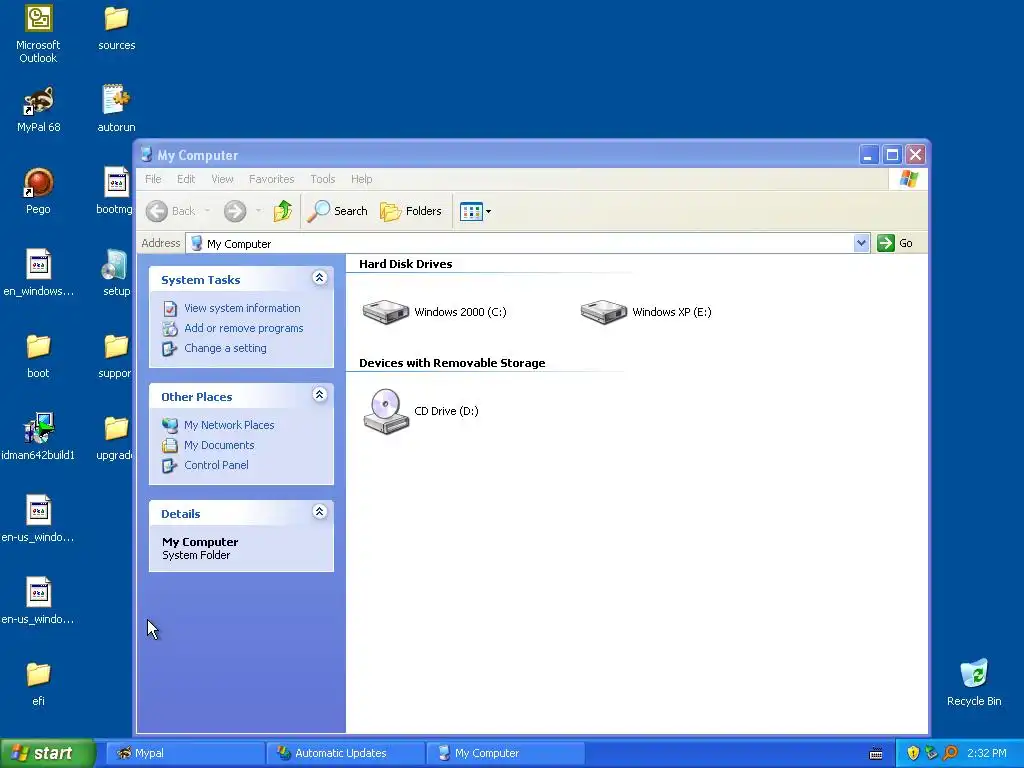Select the support folder icon

[x=116, y=347]
